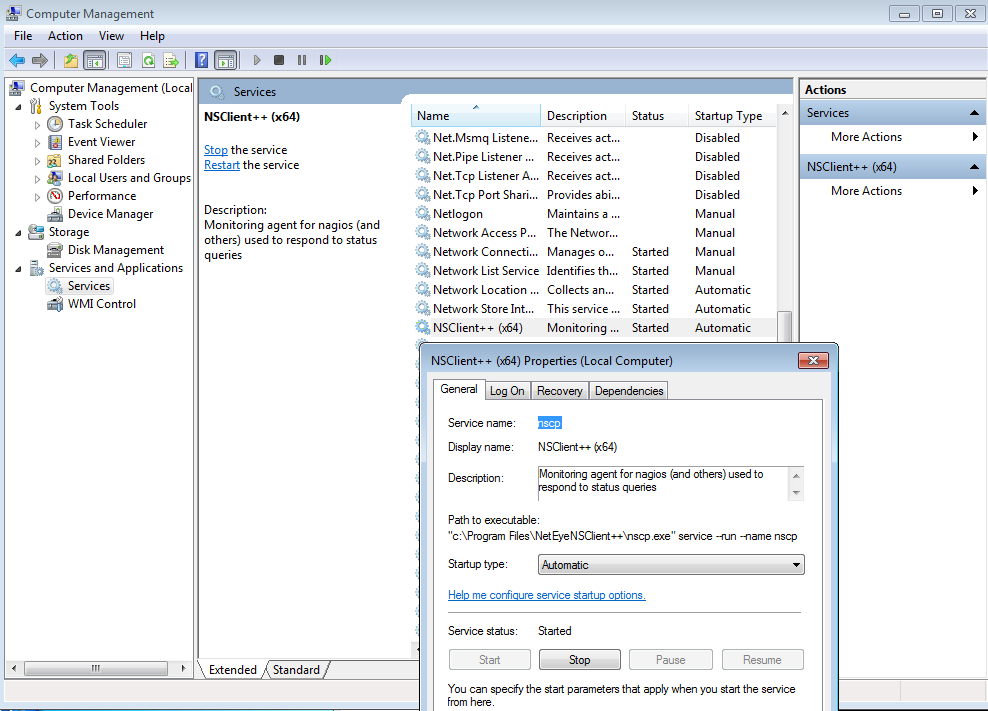Open the Startup type dropdown

(x=671, y=565)
